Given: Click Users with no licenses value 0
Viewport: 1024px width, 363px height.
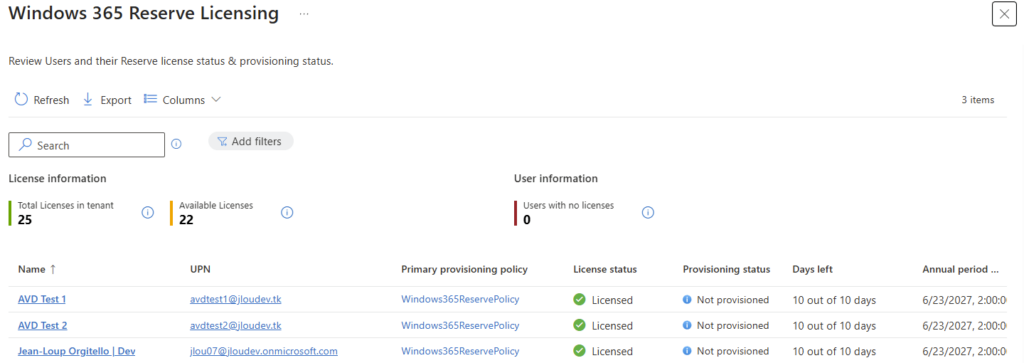Looking at the screenshot, I should pyautogui.click(x=527, y=220).
